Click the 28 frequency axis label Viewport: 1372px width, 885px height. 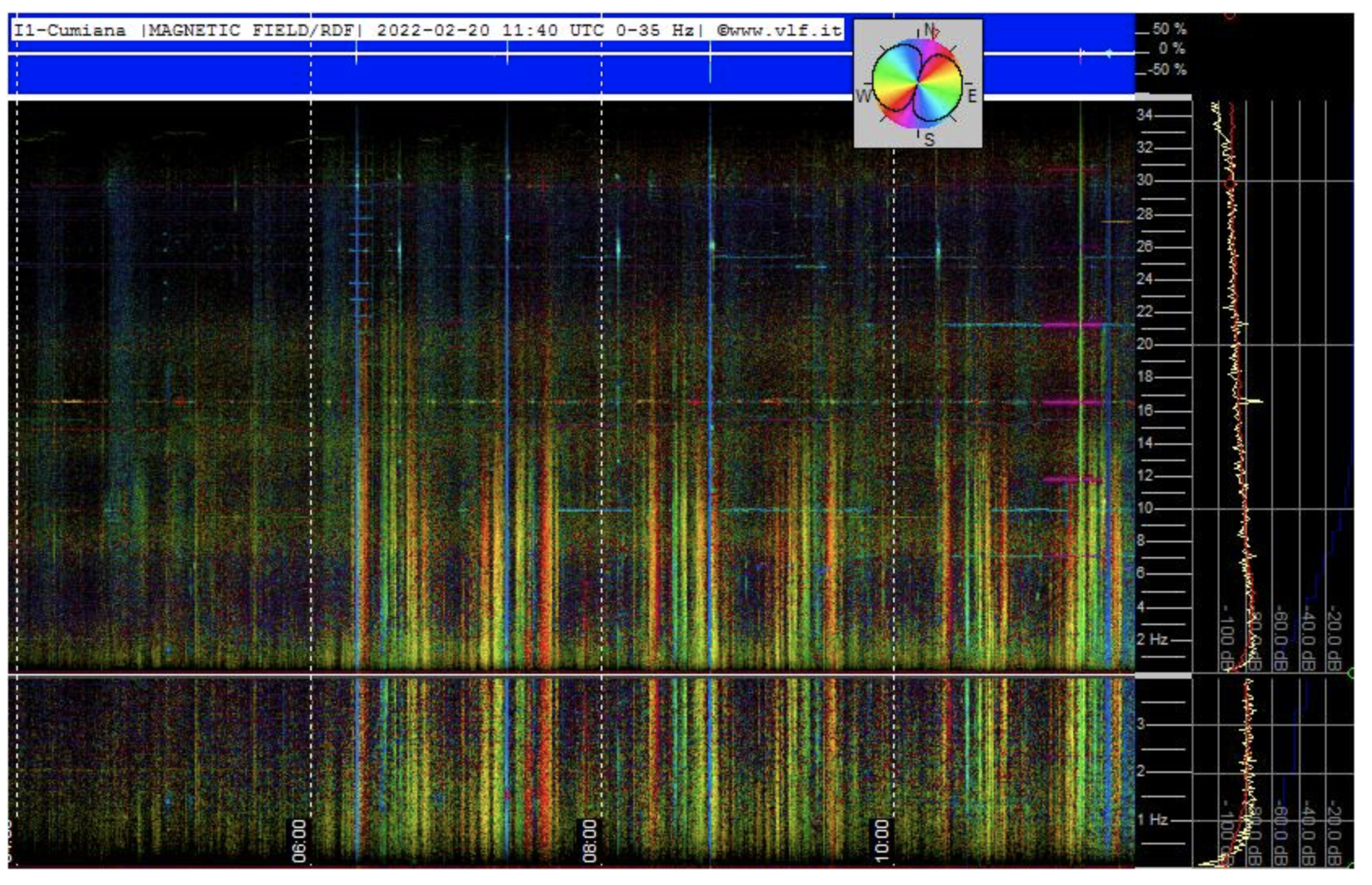[x=1145, y=214]
